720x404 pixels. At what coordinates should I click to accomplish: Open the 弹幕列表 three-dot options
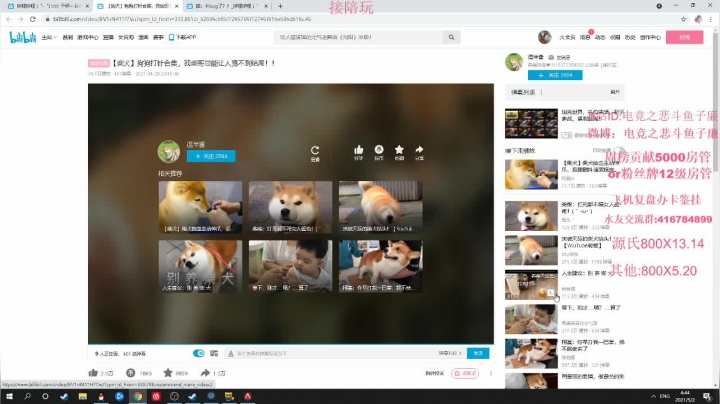(542, 92)
